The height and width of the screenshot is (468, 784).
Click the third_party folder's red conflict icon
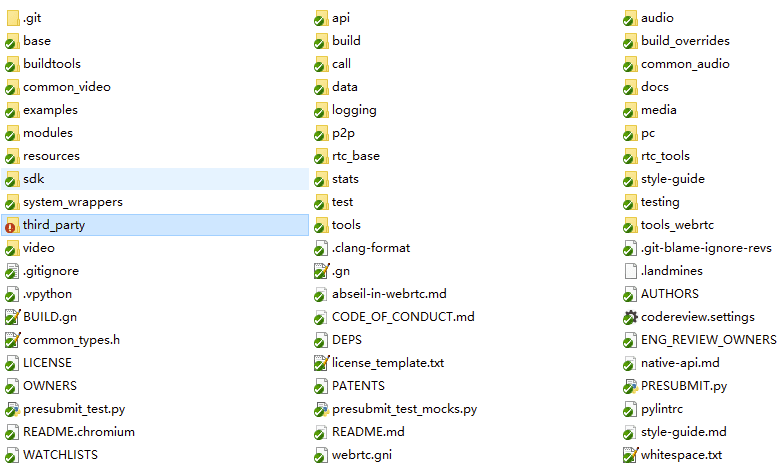(x=12, y=225)
